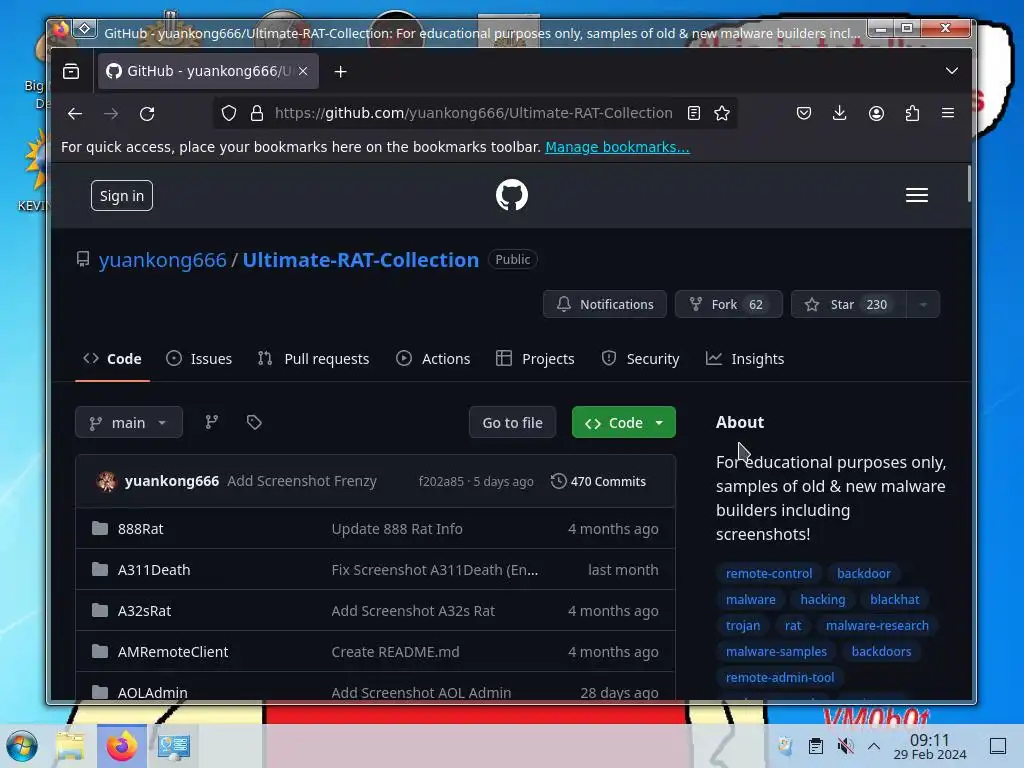This screenshot has height=768, width=1024.
Task: Open the 888Rat folder
Action: tap(140, 529)
